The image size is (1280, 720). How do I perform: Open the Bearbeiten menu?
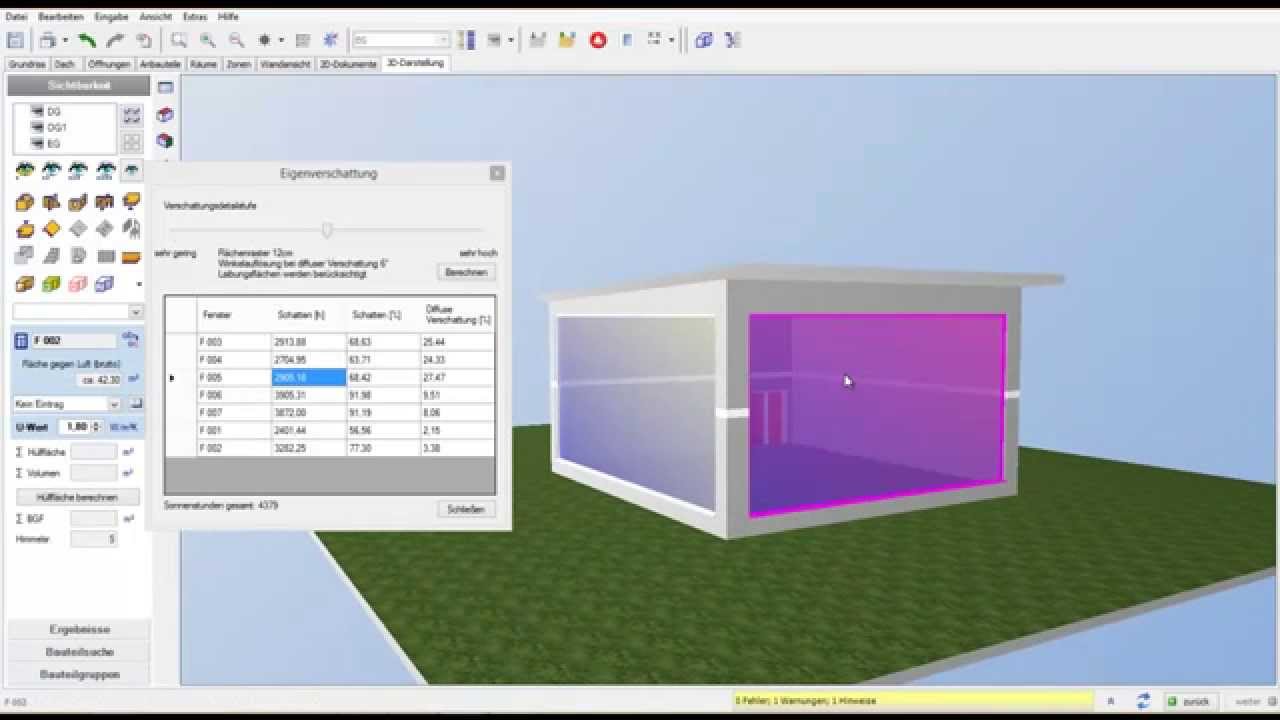(x=61, y=17)
